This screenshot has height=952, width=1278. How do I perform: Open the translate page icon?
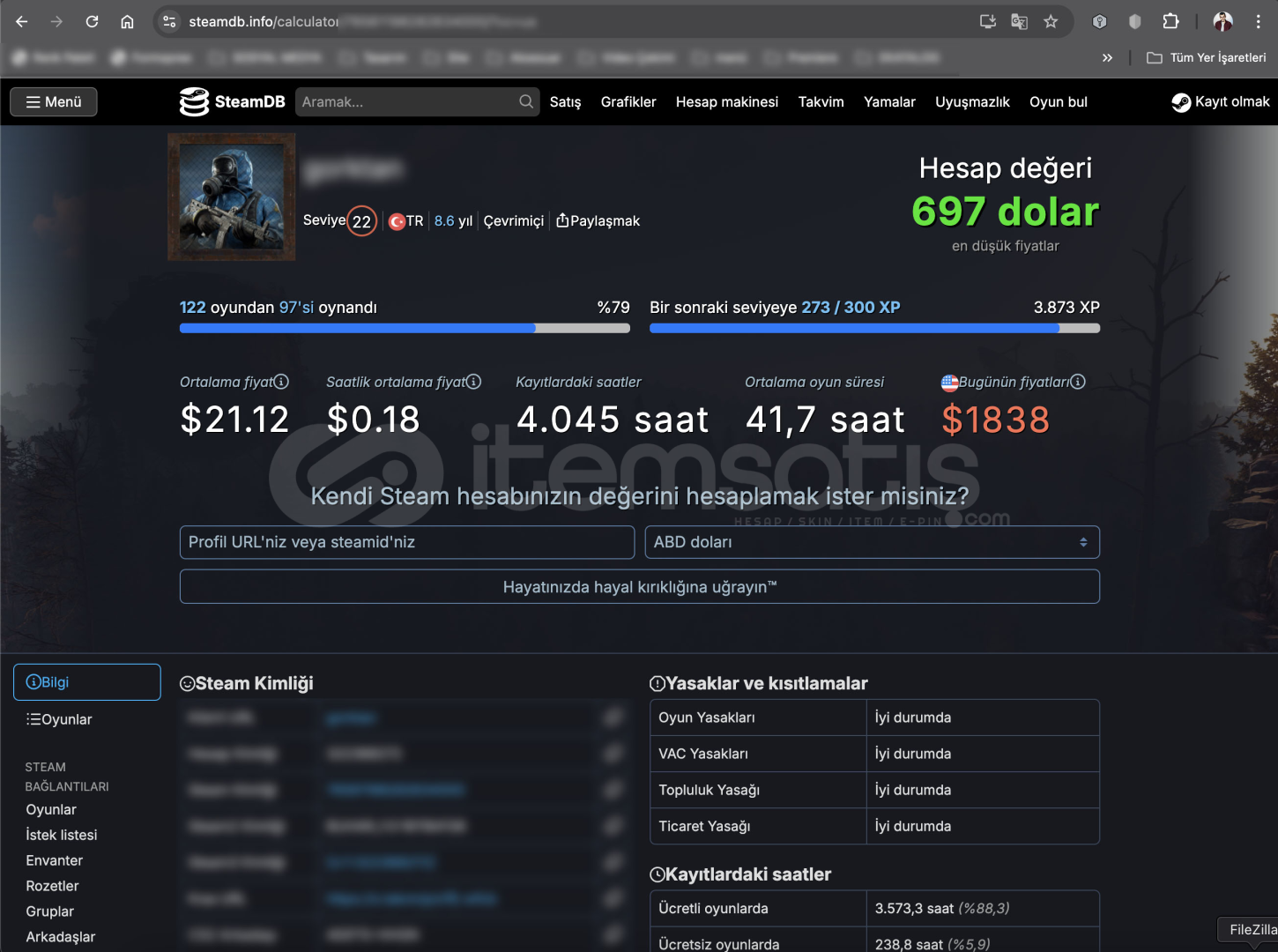1020,21
